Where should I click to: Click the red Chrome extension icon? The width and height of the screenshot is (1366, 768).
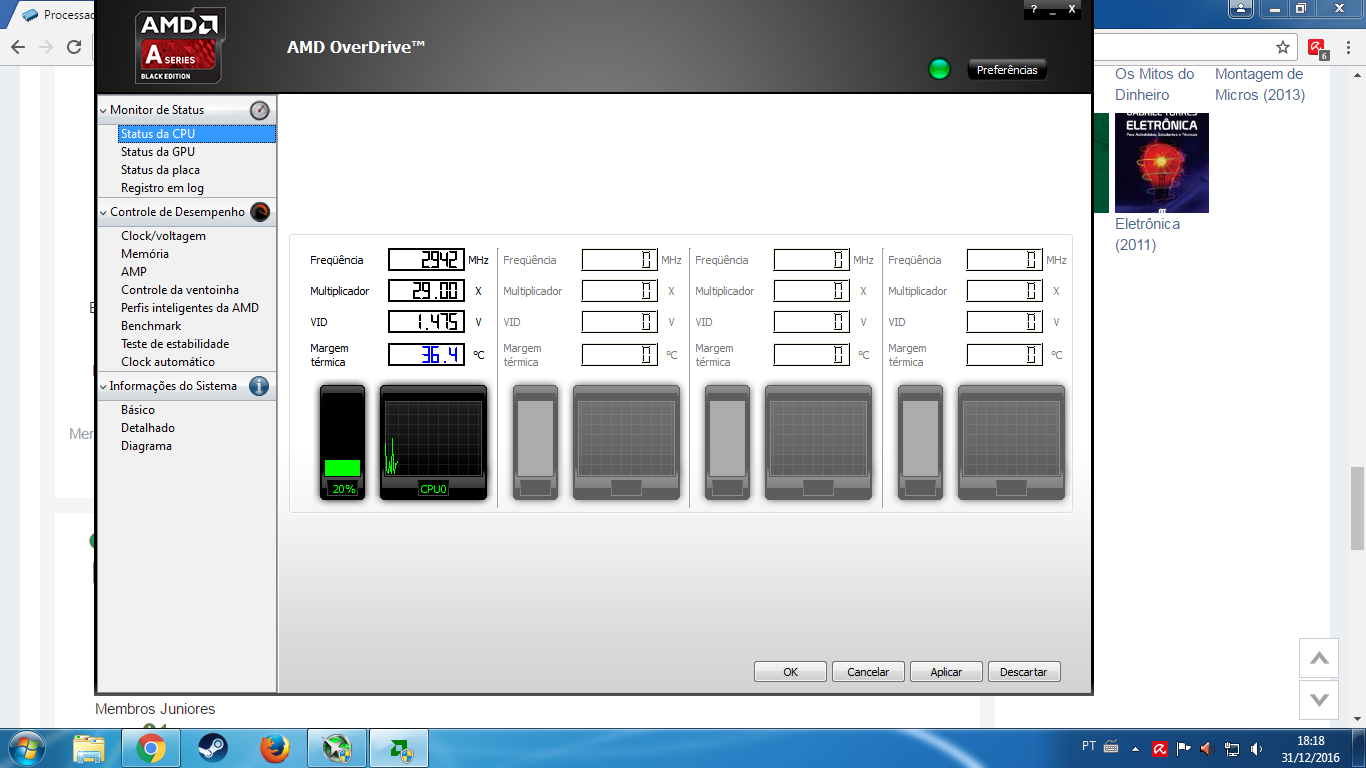(1317, 48)
